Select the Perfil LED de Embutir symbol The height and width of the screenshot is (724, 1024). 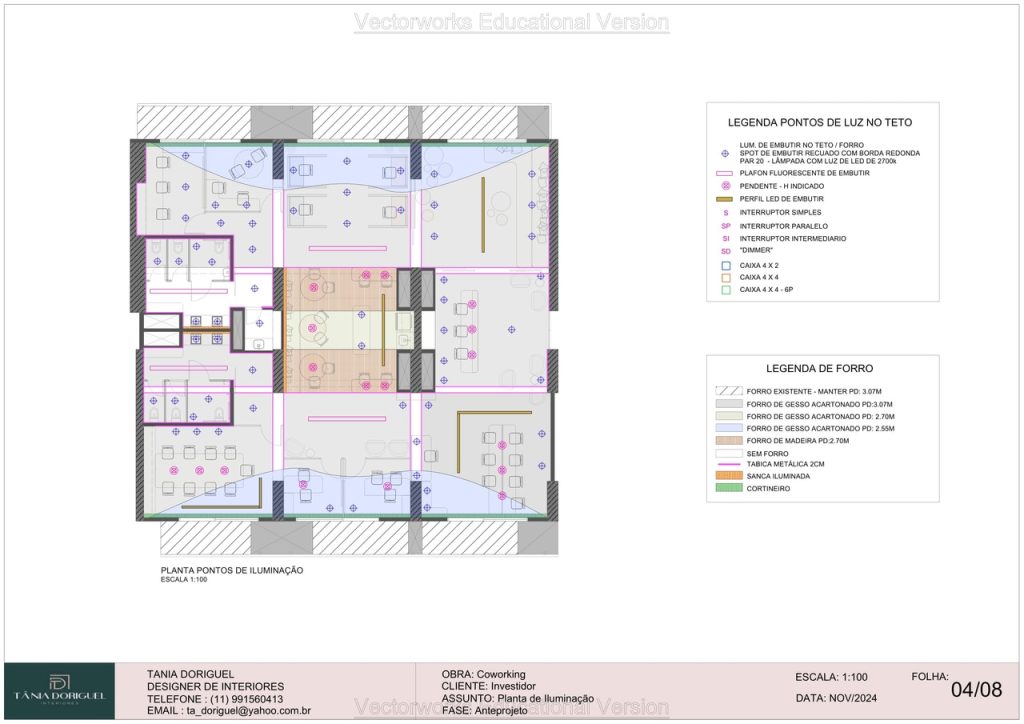click(726, 199)
